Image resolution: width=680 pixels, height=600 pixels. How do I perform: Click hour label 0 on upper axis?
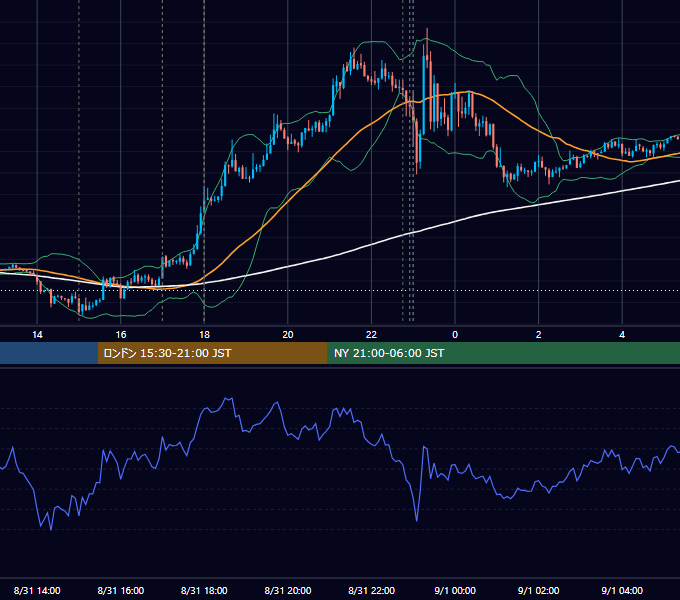(x=455, y=335)
